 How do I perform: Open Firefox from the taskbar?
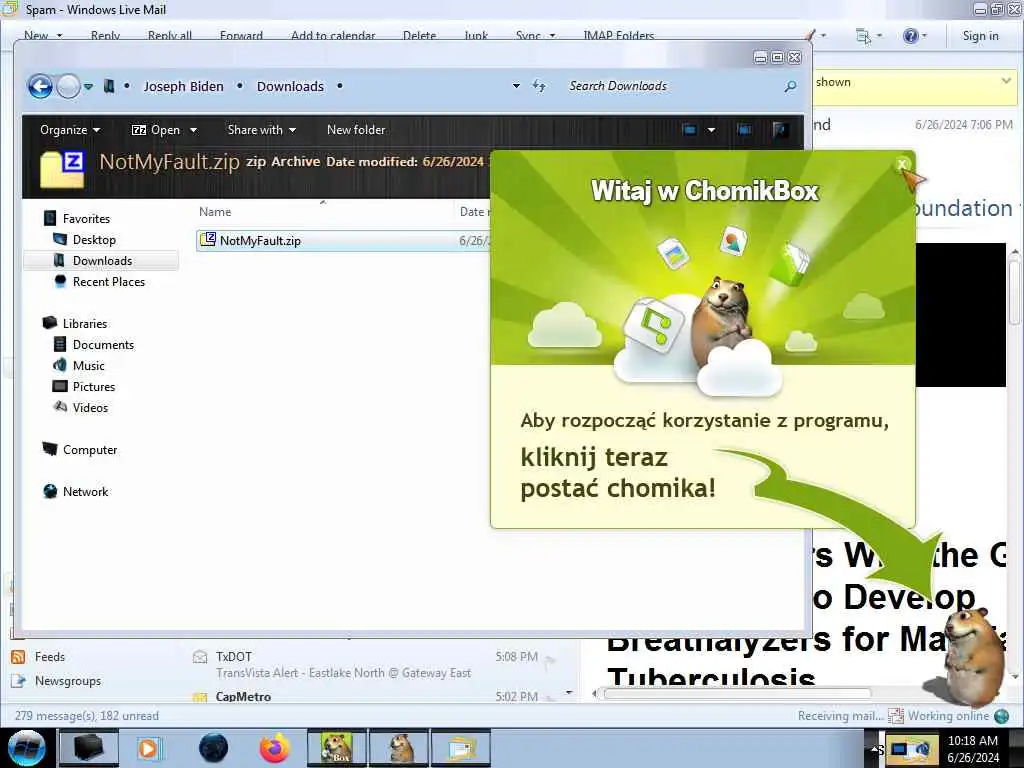click(x=275, y=748)
